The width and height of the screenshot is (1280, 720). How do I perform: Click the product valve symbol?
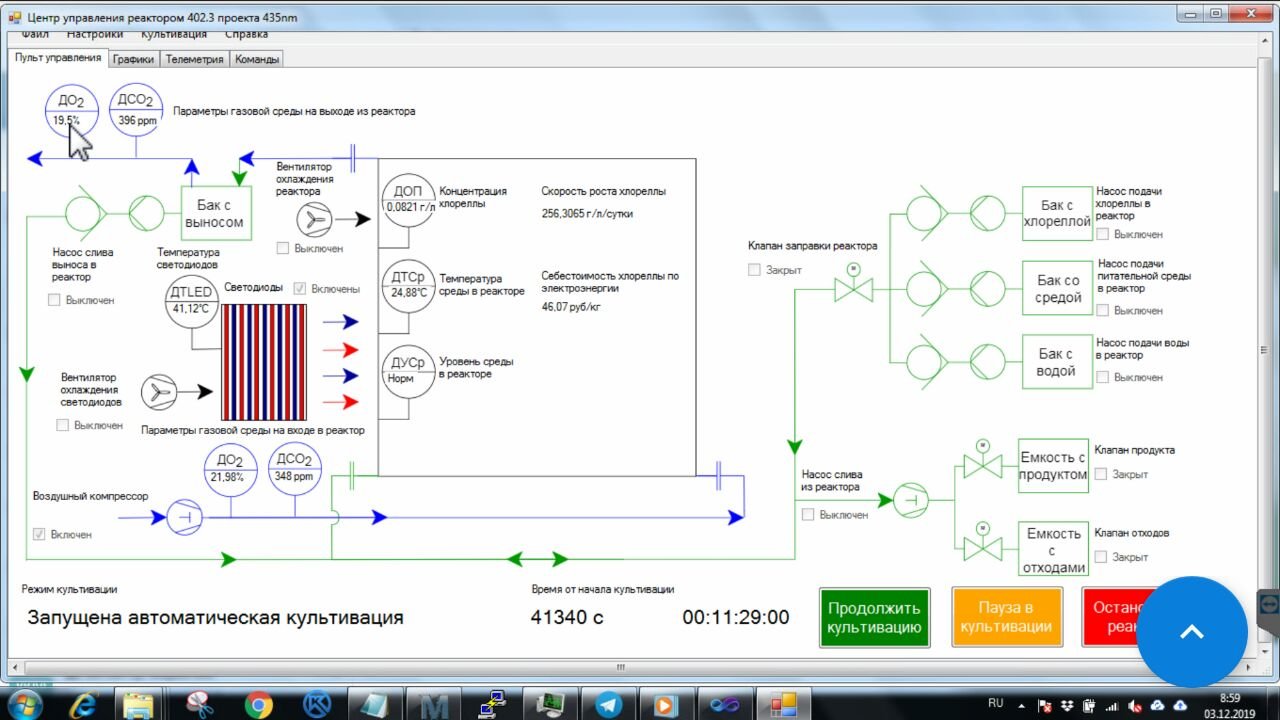pyautogui.click(x=982, y=462)
